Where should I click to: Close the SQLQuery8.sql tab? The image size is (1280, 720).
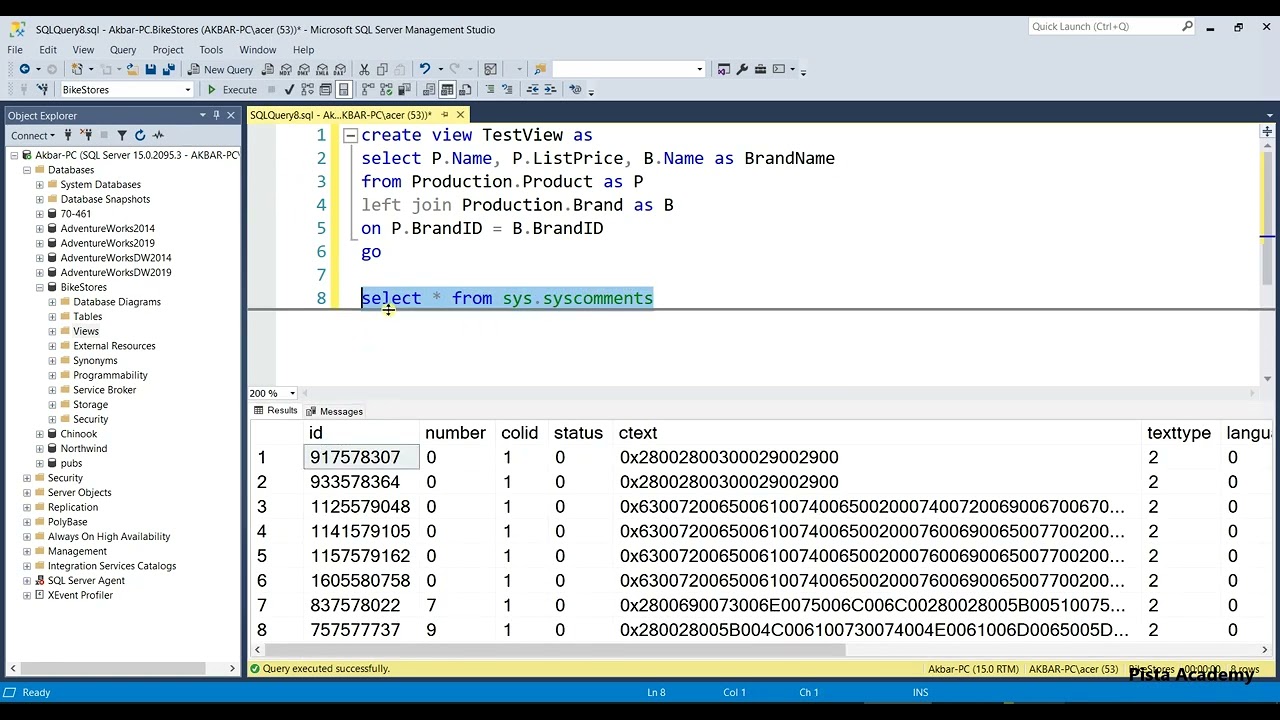pyautogui.click(x=460, y=115)
